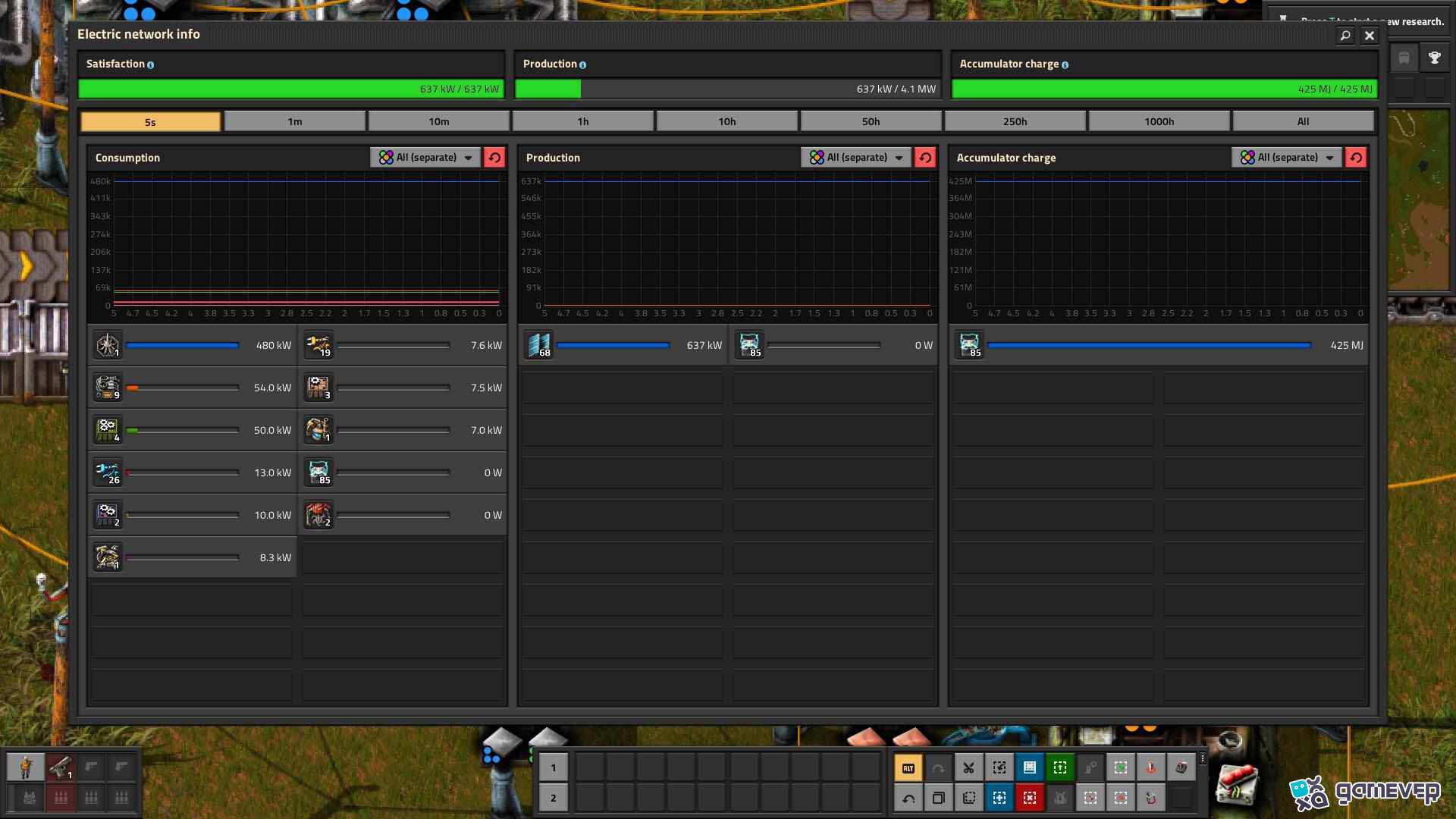Open Production quality filter dropdown
Image resolution: width=1456 pixels, height=819 pixels.
856,157
